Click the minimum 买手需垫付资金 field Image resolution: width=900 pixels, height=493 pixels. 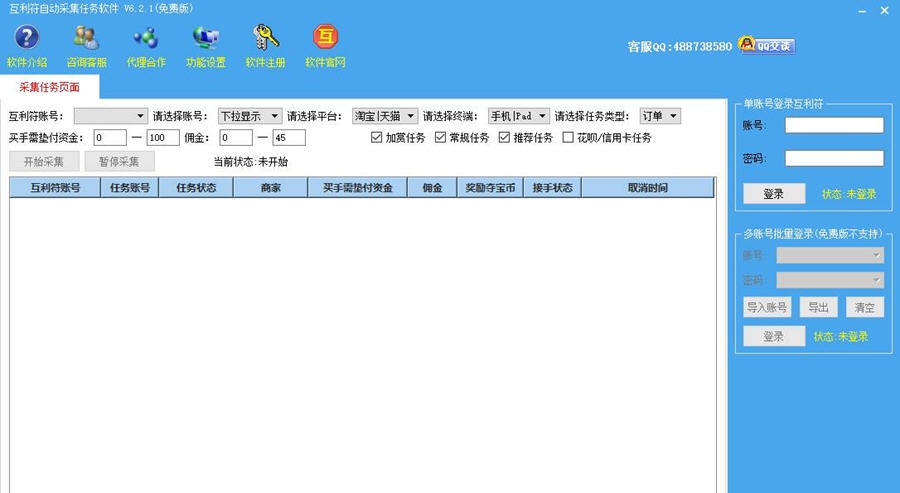click(110, 138)
